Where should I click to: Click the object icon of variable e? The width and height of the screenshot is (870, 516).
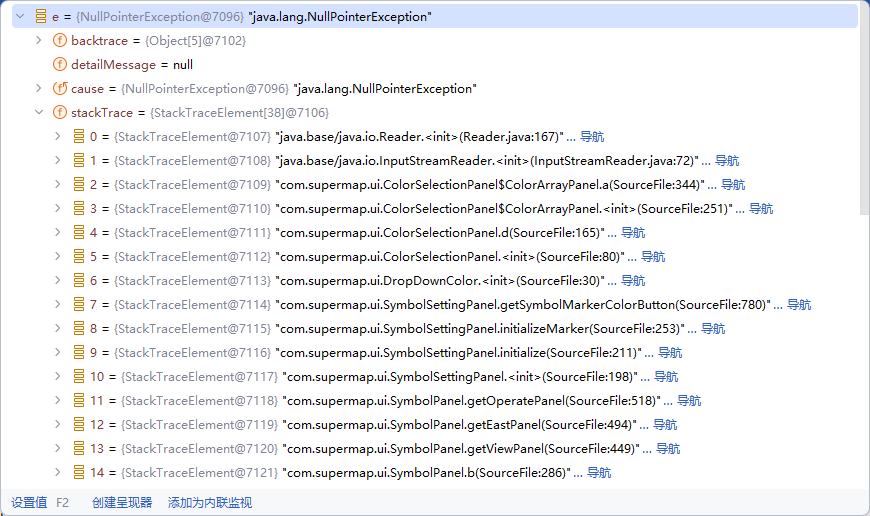(40, 17)
